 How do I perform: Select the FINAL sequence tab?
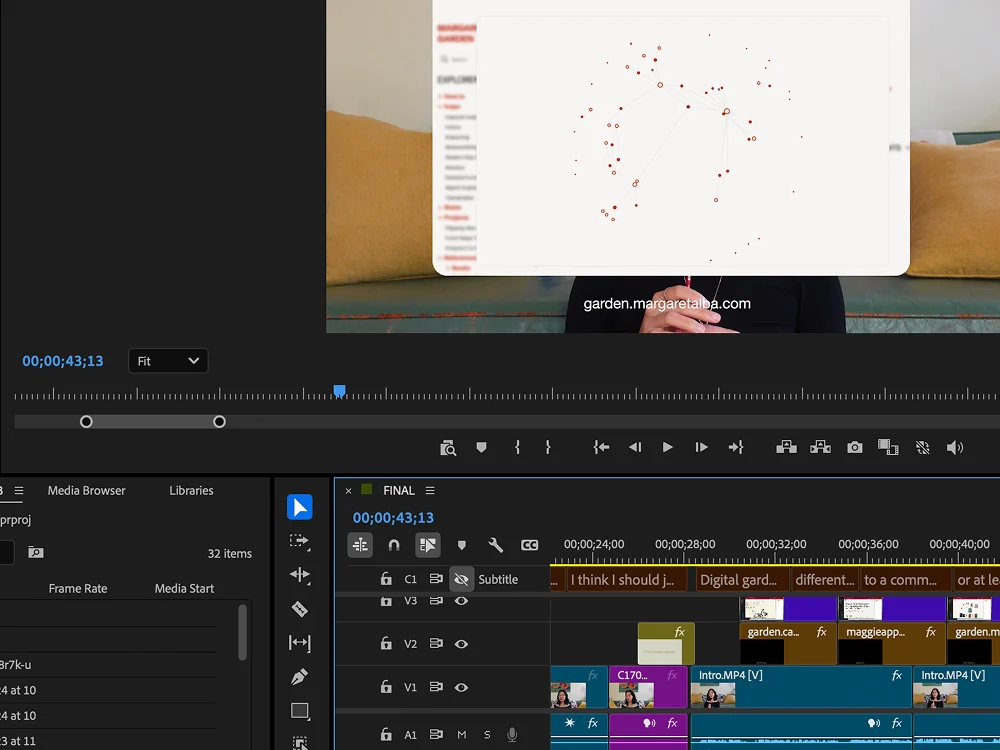(x=399, y=490)
